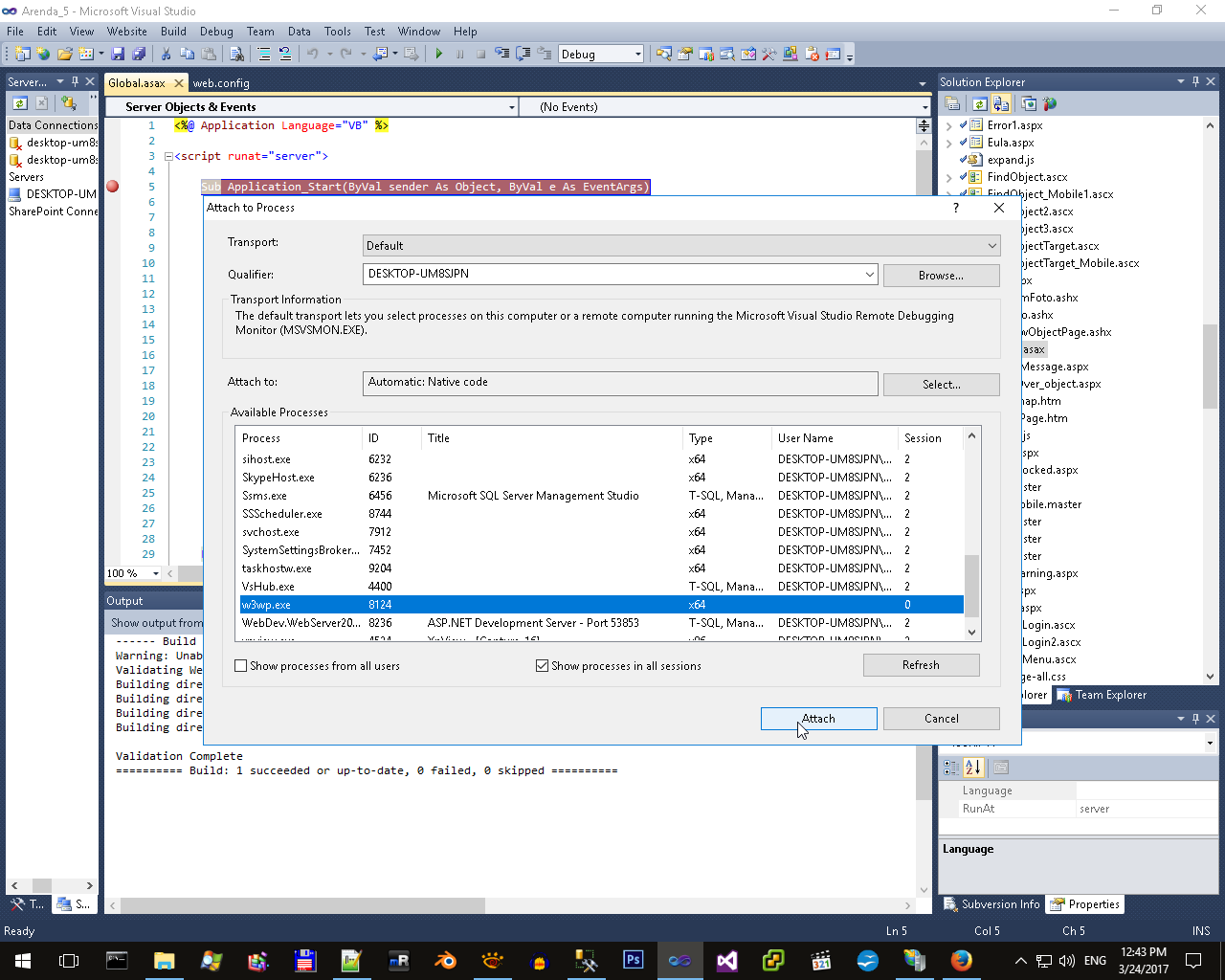Click the Process column header
The height and width of the screenshot is (980, 1225).
299,438
